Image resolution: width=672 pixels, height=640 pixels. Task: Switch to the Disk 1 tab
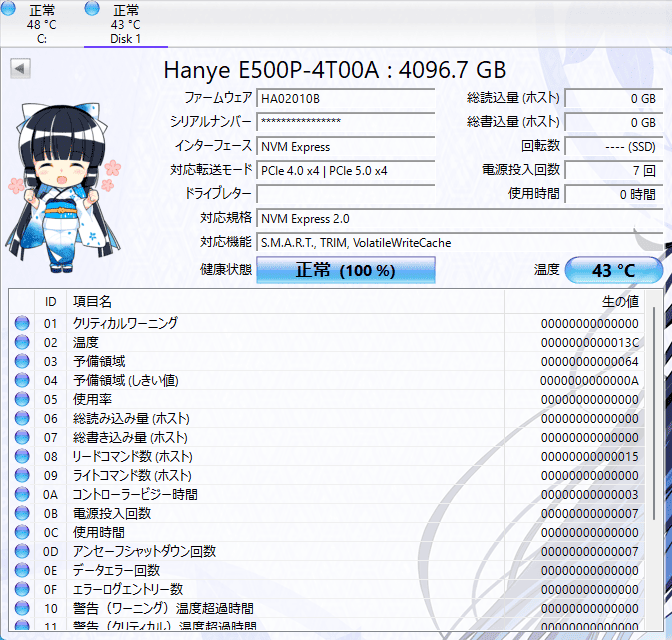(x=125, y=24)
